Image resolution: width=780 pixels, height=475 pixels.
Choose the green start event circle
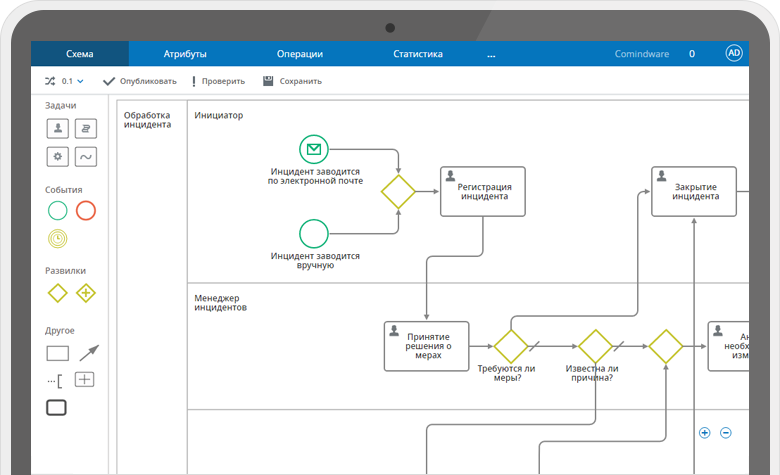[58, 210]
